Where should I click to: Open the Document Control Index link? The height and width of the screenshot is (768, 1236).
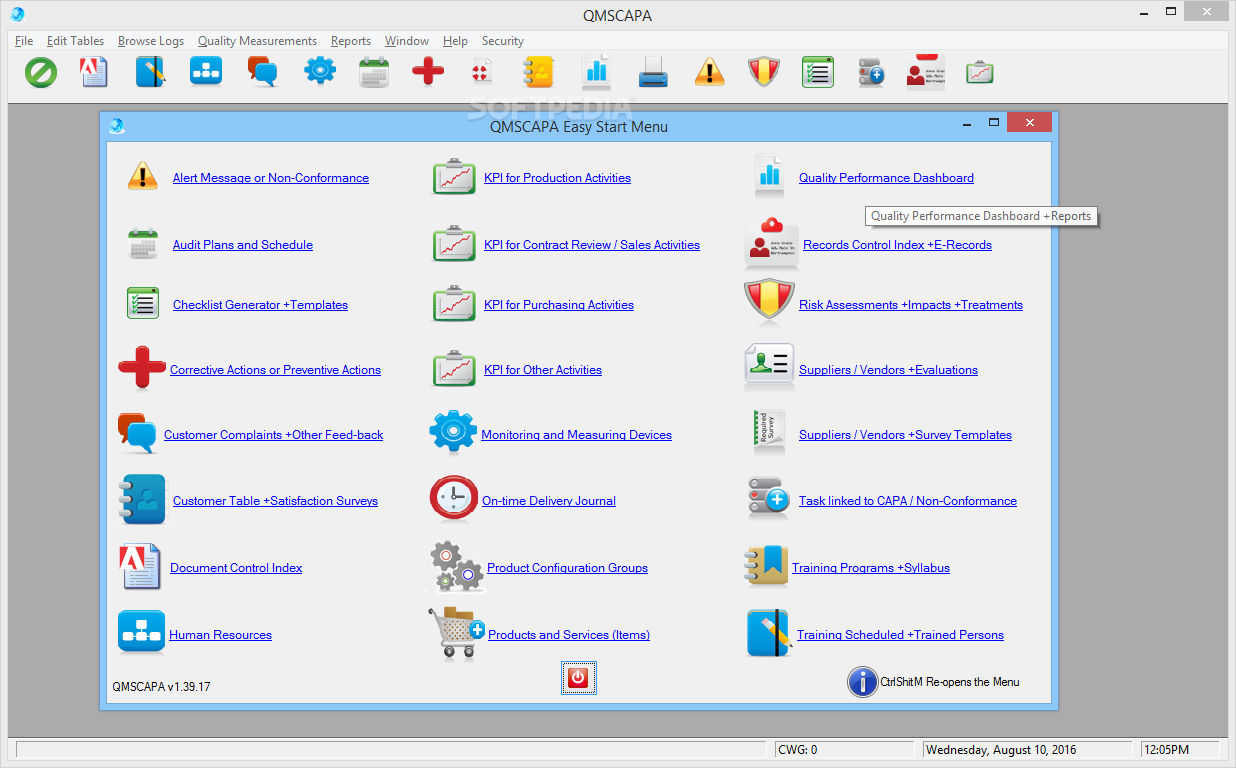236,568
